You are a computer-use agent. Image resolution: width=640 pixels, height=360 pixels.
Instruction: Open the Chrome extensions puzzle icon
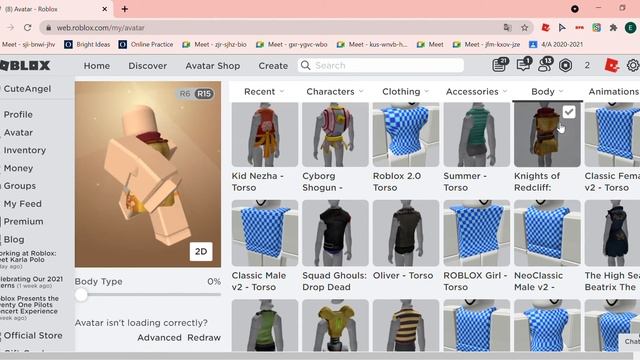613,28
